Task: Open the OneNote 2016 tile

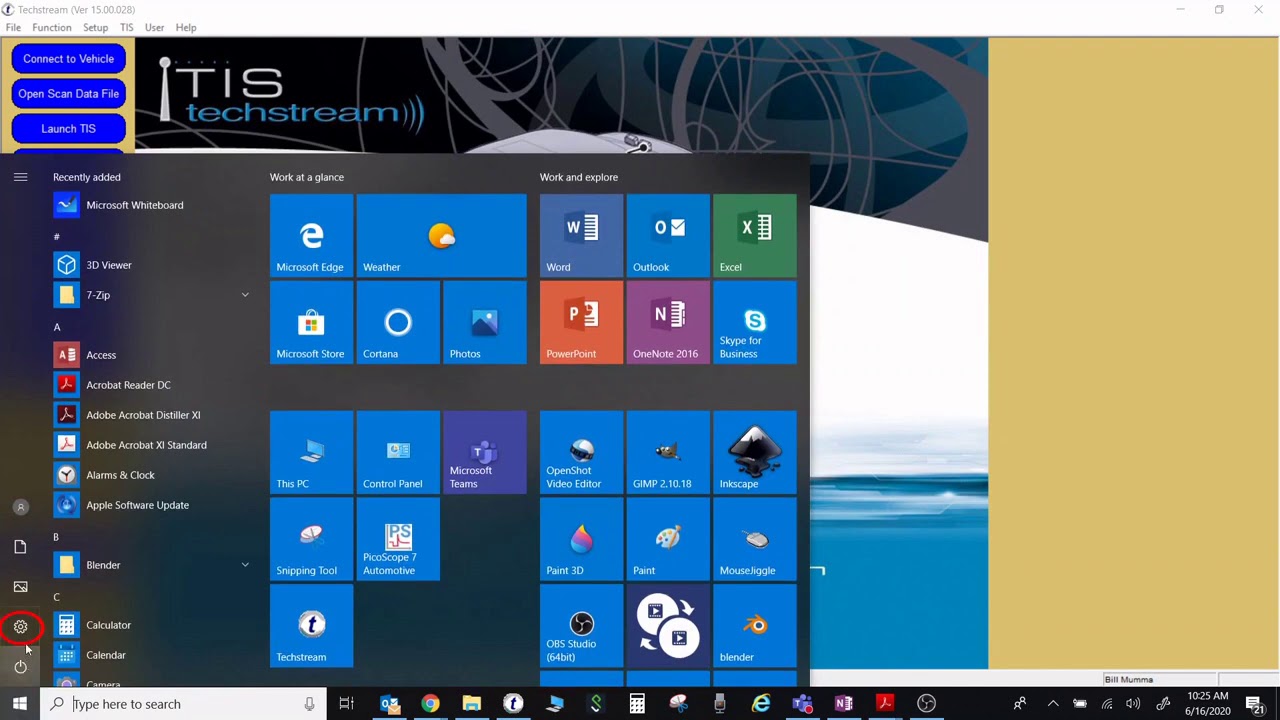Action: 668,322
